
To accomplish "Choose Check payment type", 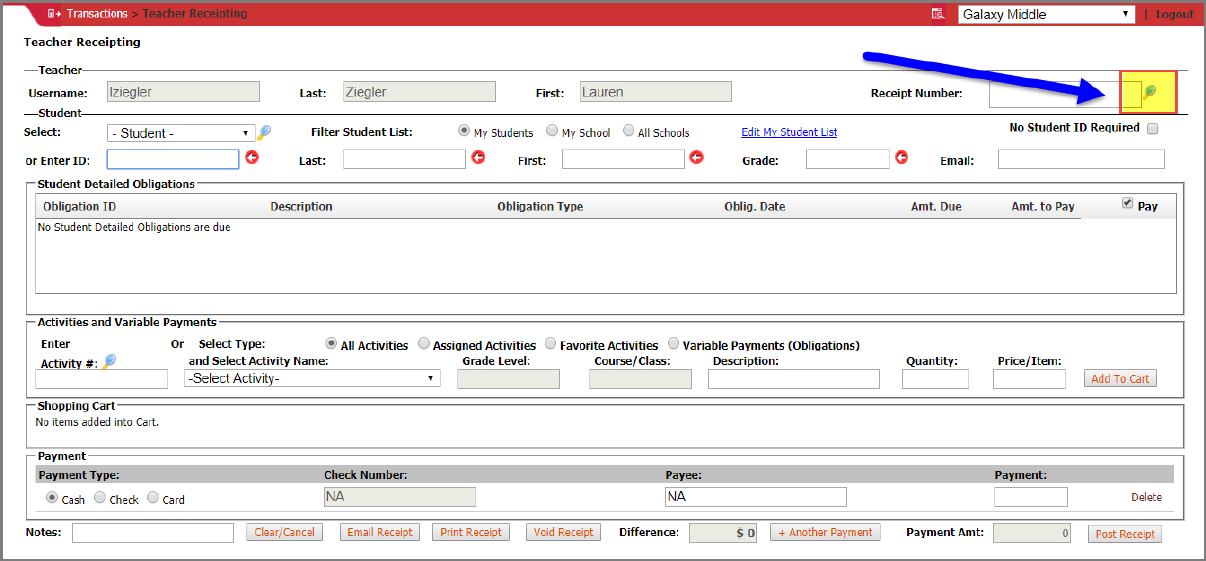I will (x=100, y=498).
